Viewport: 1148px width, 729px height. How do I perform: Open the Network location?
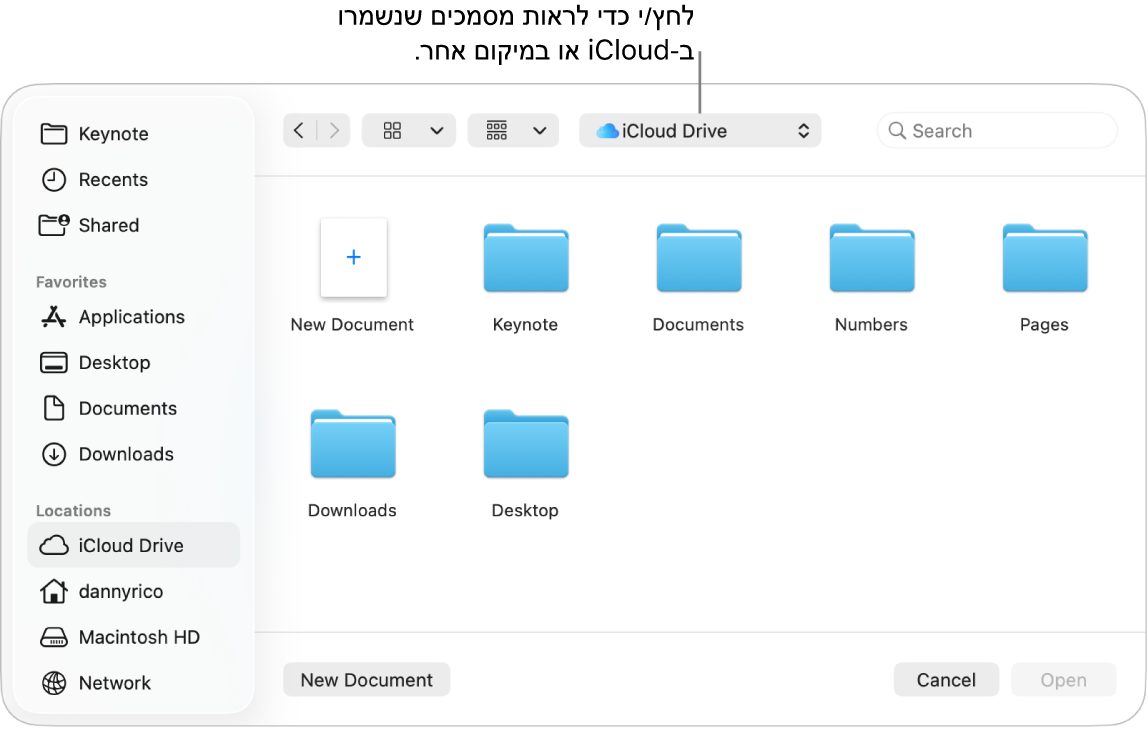[x=133, y=683]
